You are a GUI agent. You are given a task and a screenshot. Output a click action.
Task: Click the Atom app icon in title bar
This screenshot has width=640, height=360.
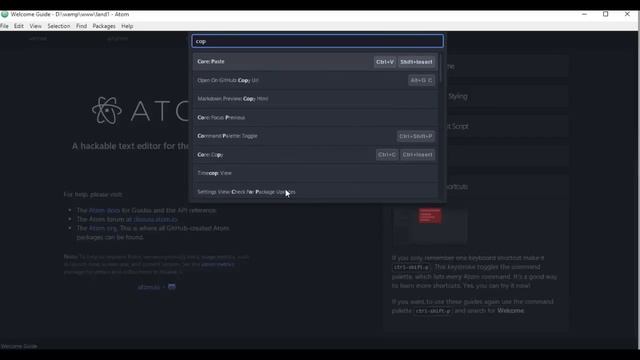coord(4,14)
